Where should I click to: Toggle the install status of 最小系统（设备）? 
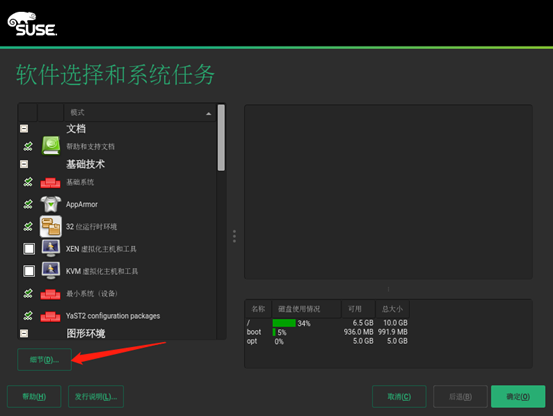[28, 293]
